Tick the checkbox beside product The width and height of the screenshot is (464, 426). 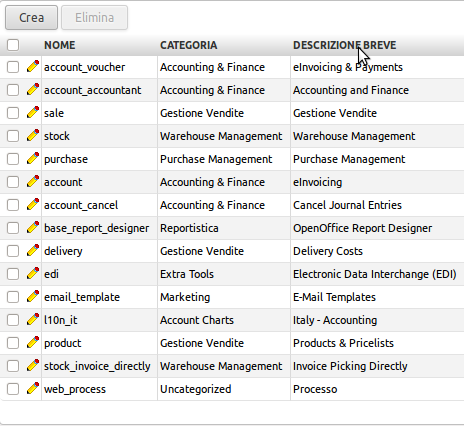tap(13, 343)
